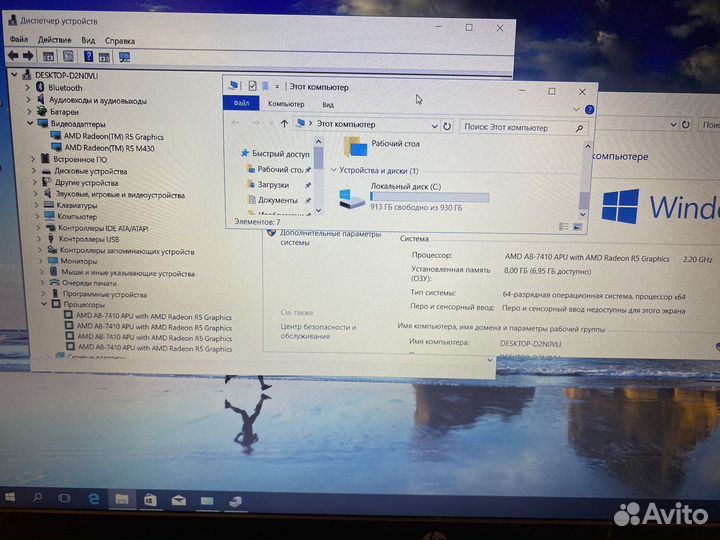Click the Back arrow in Explorer navigation
The width and height of the screenshot is (720, 540).
(x=236, y=123)
